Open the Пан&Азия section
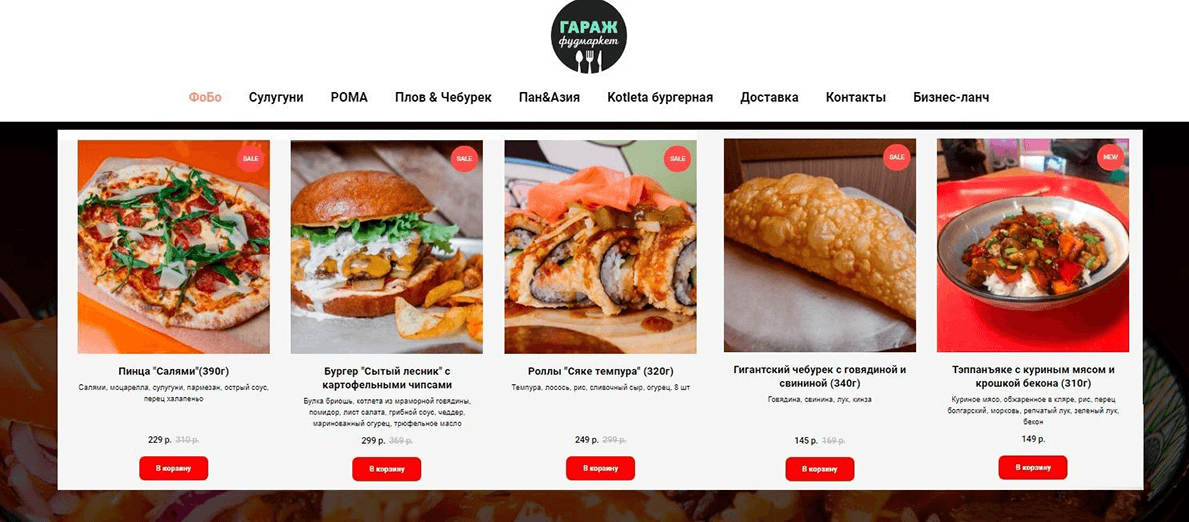This screenshot has width=1189, height=522. pos(549,97)
